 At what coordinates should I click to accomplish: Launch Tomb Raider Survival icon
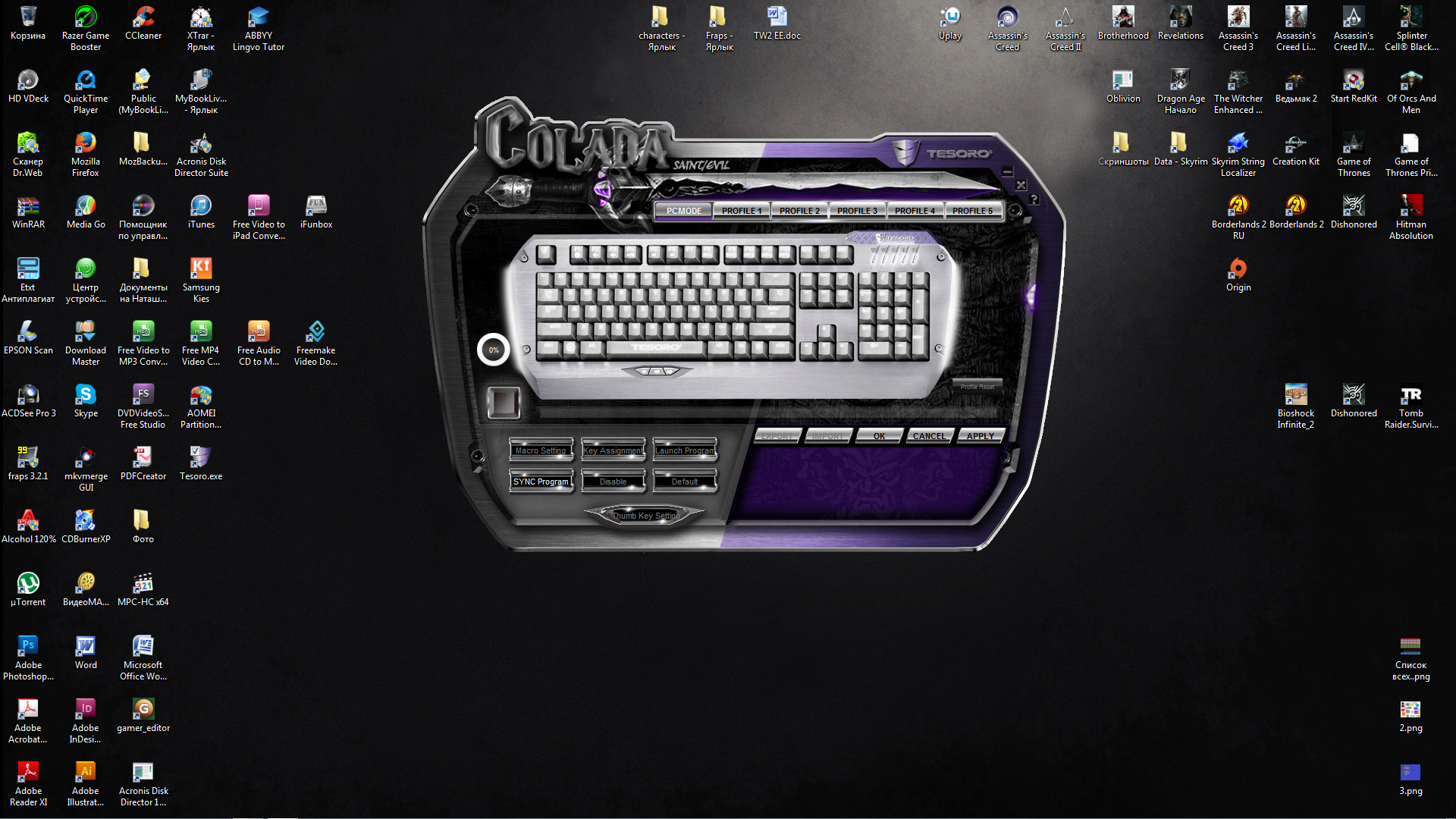[x=1411, y=406]
